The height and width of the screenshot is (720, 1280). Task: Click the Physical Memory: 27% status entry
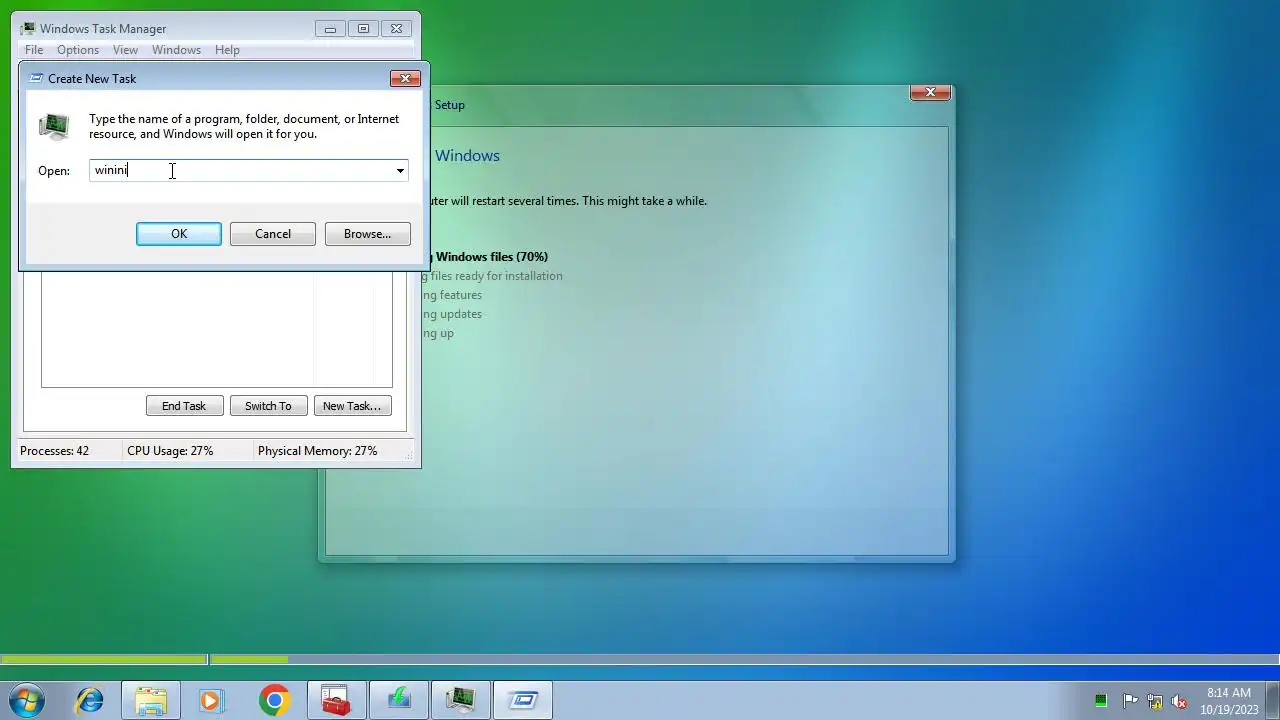[318, 451]
